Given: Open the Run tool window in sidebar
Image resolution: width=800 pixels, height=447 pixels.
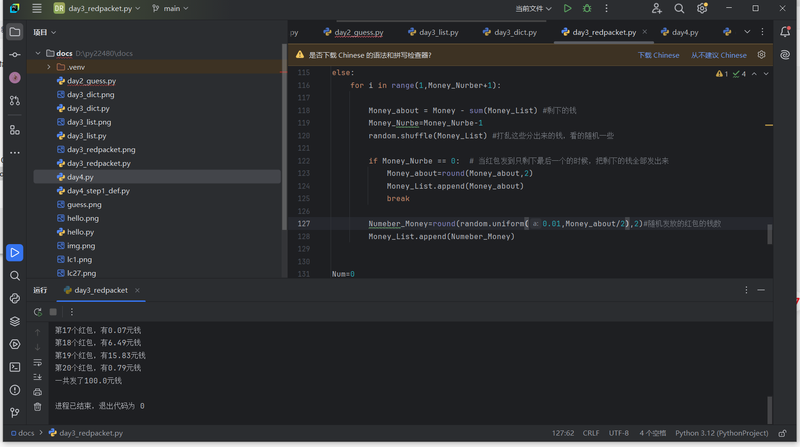Looking at the screenshot, I should tap(14, 253).
